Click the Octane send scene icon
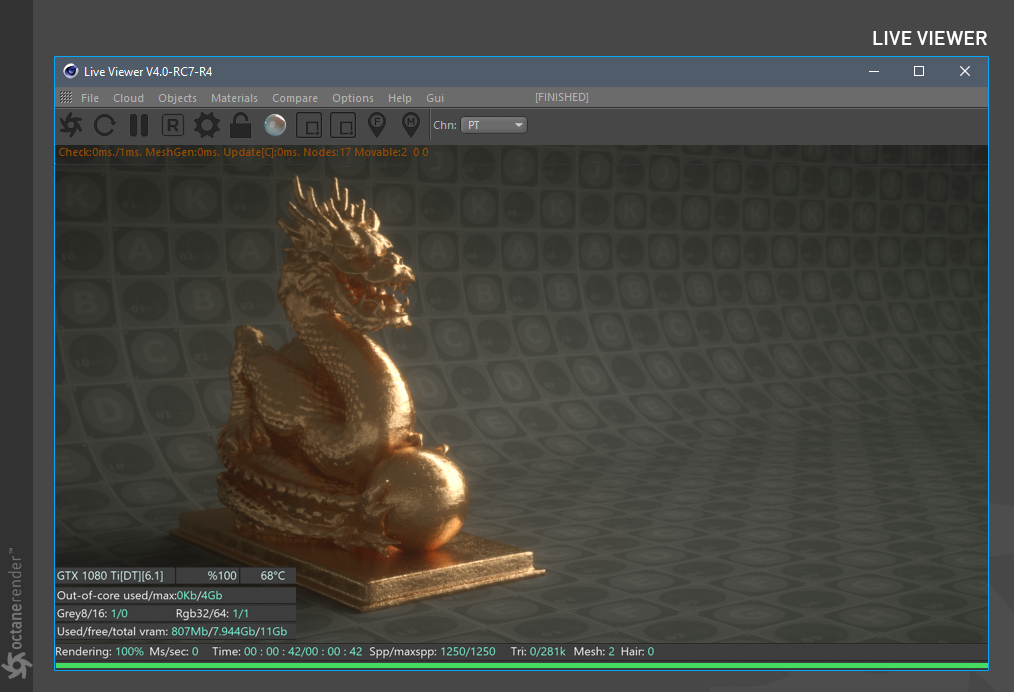The width and height of the screenshot is (1014, 692). (71, 125)
